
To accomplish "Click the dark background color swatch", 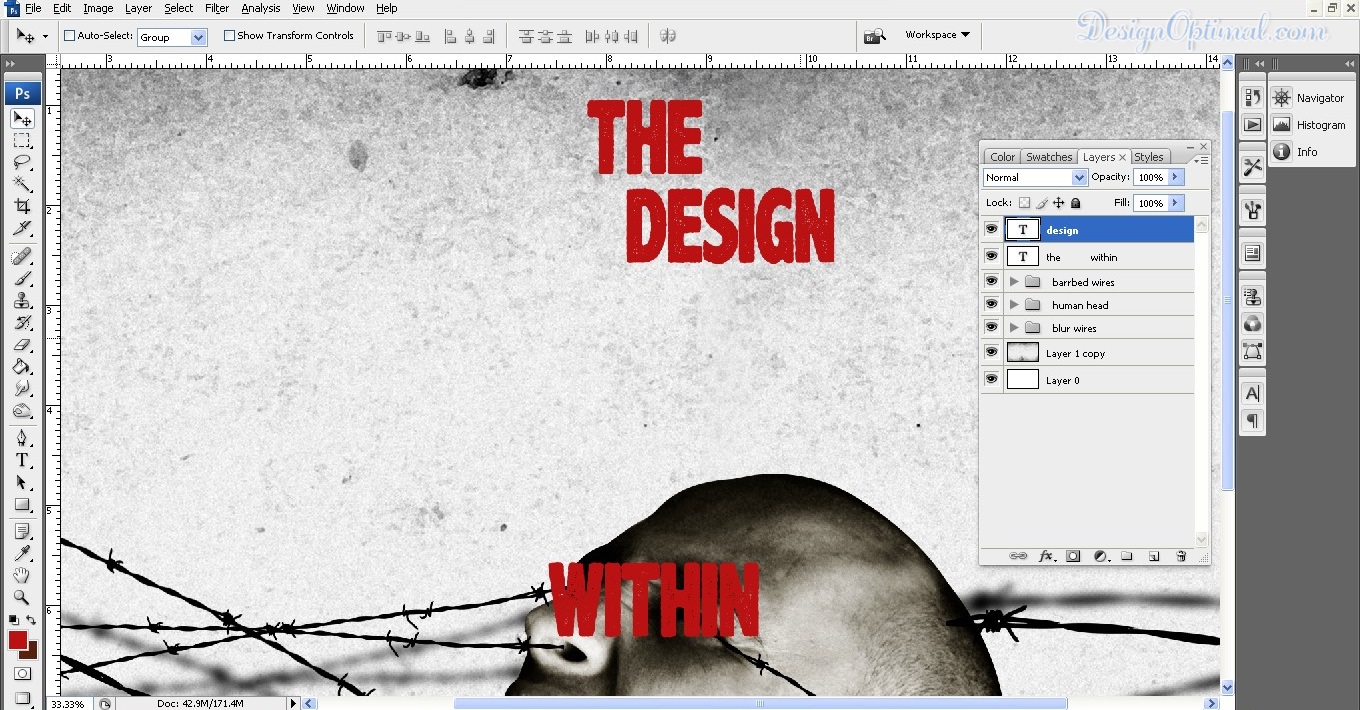I will click(x=31, y=651).
